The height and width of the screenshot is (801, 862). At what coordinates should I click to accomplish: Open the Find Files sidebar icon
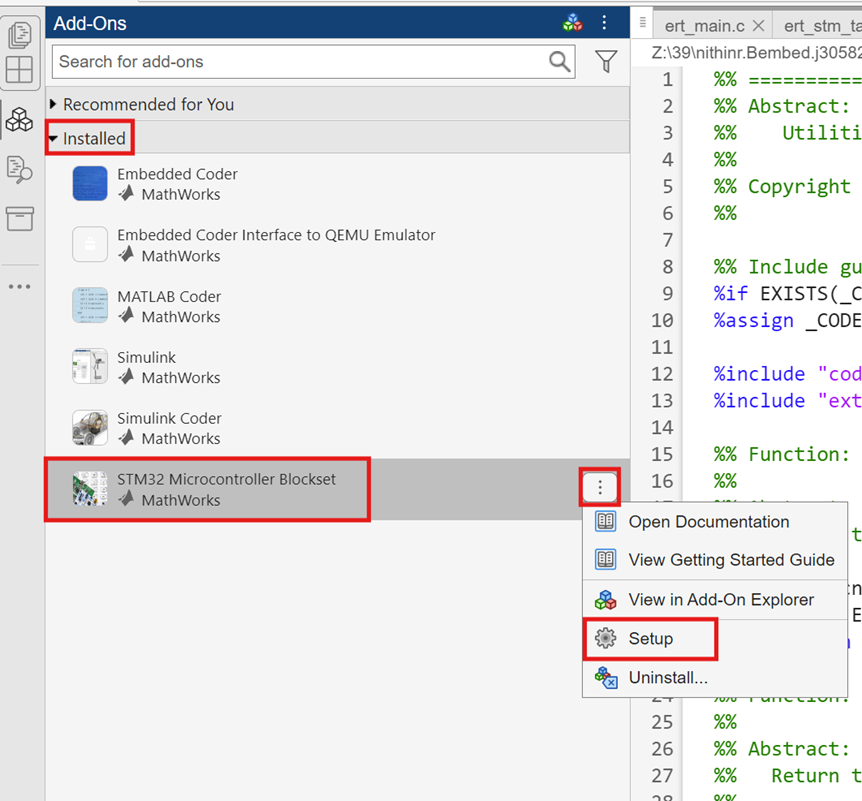19,170
